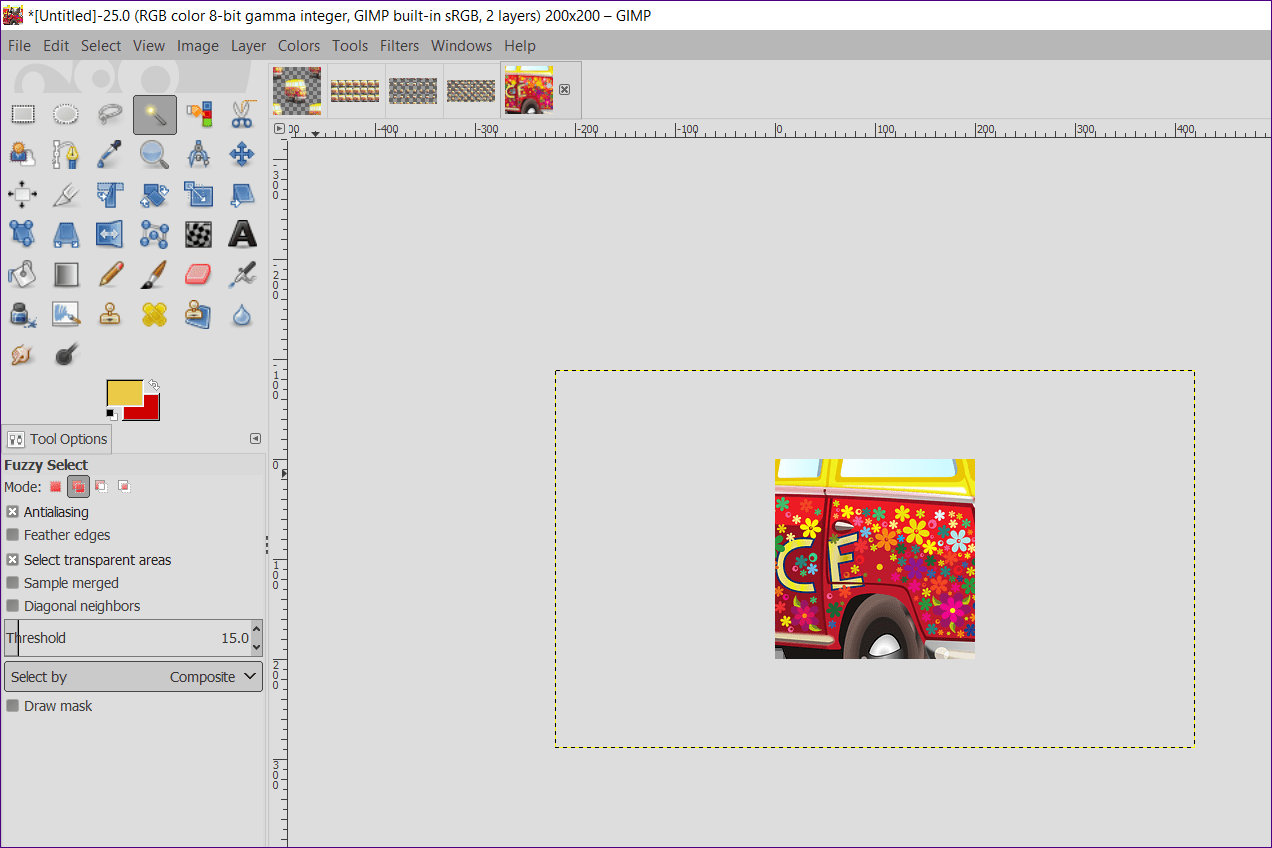Choose the Crop knife tool
Viewport: 1272px width, 848px height.
click(x=66, y=194)
